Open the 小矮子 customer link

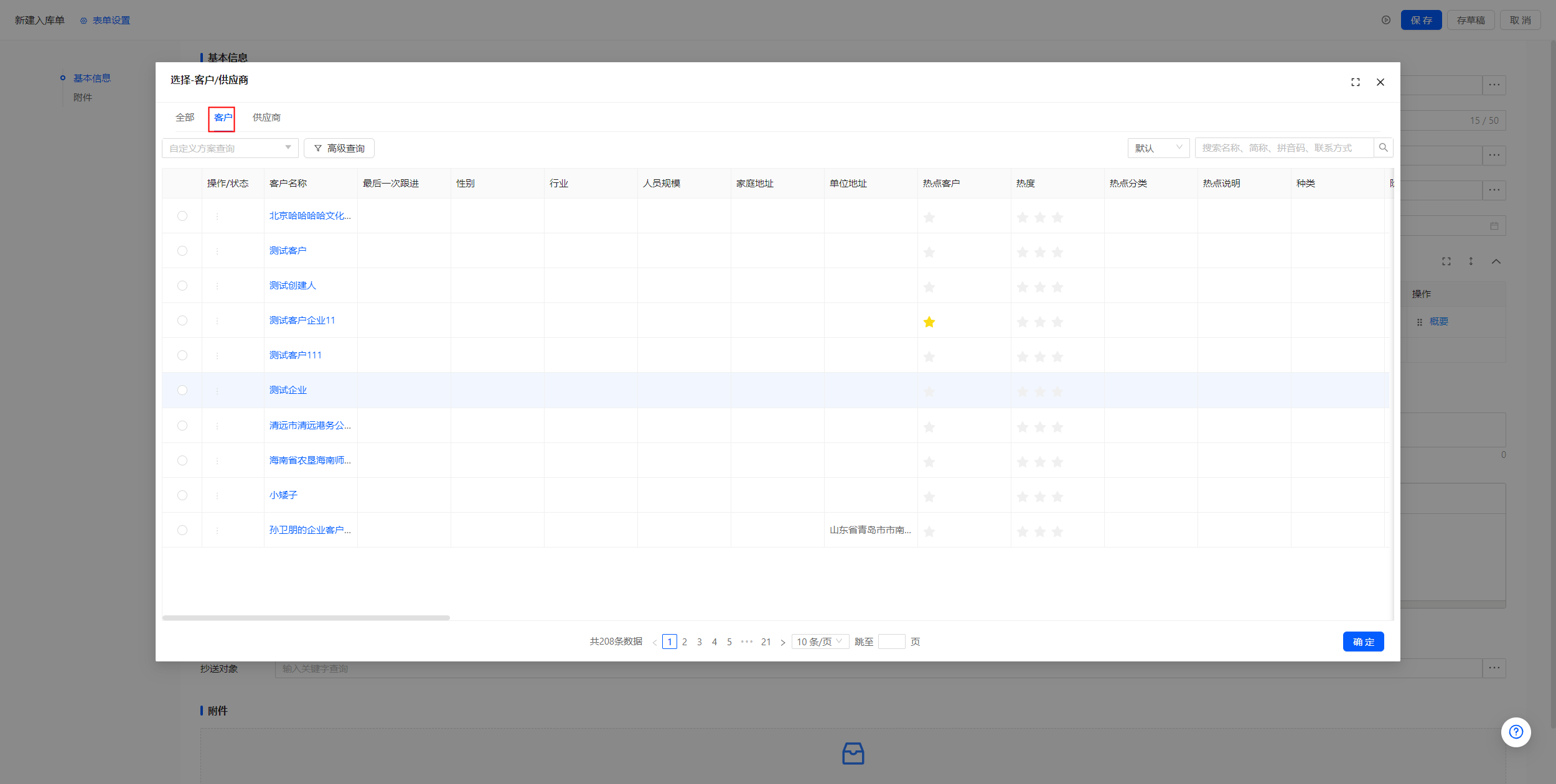click(283, 495)
